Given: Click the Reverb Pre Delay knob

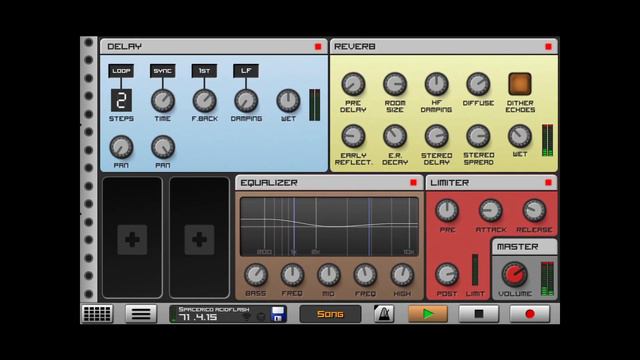Looking at the screenshot, I should tap(353, 84).
